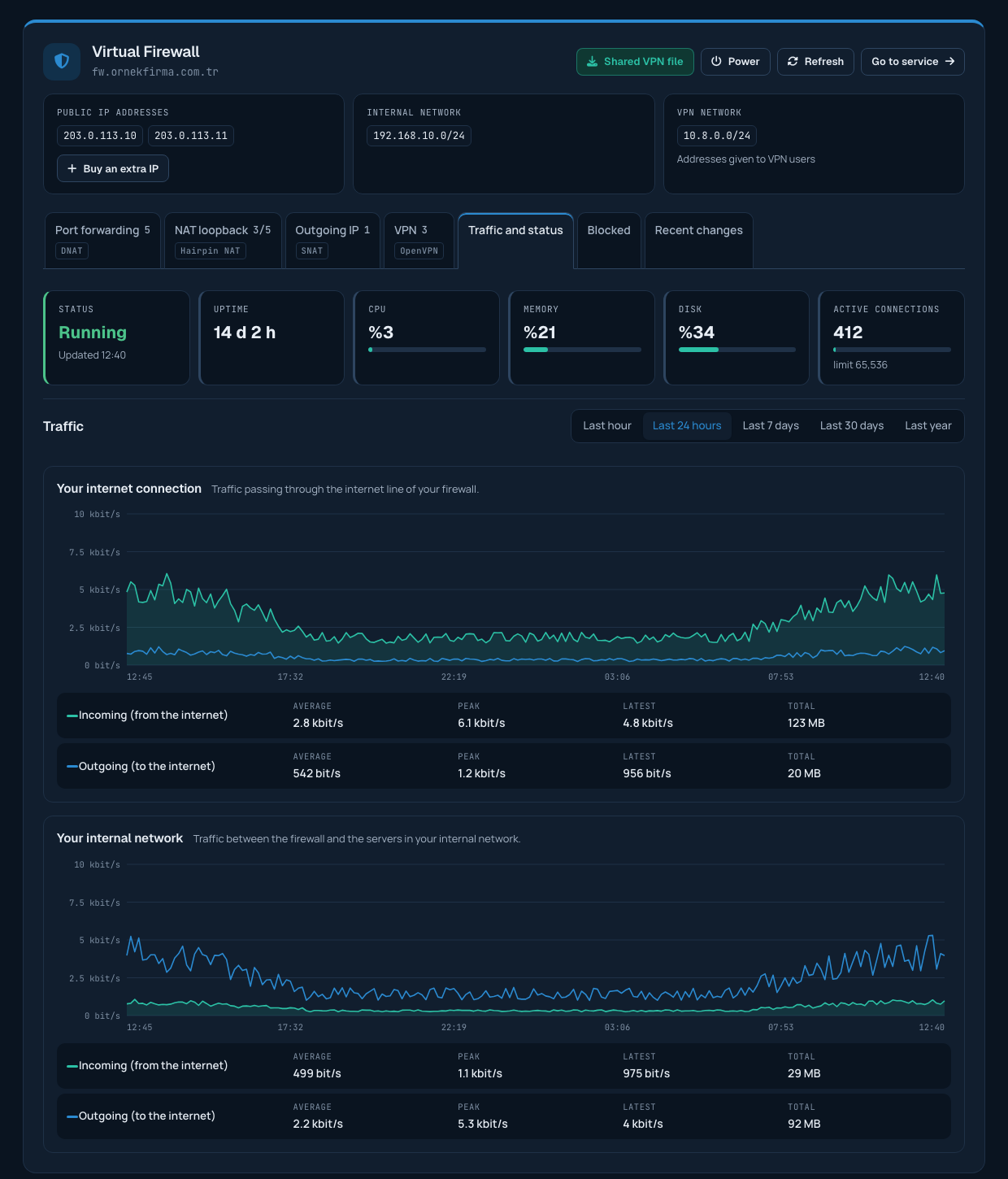
Task: Click internal network Incoming legend row
Action: coord(504,1066)
